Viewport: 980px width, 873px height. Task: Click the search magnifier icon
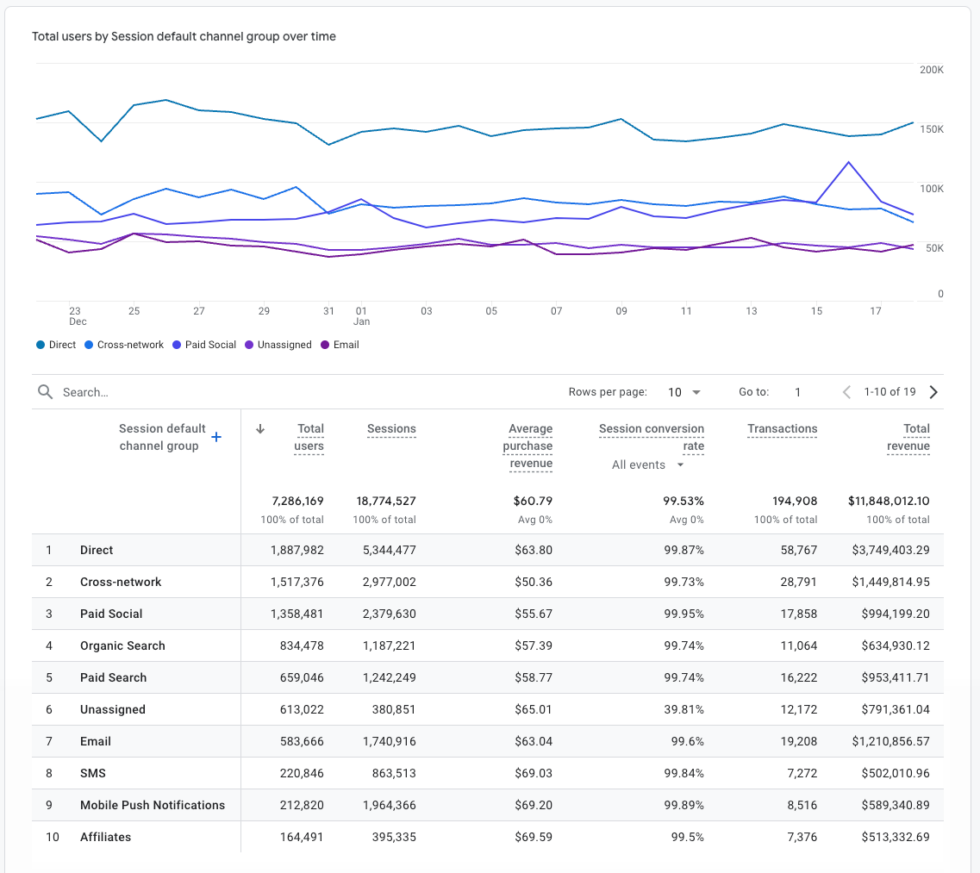45,391
